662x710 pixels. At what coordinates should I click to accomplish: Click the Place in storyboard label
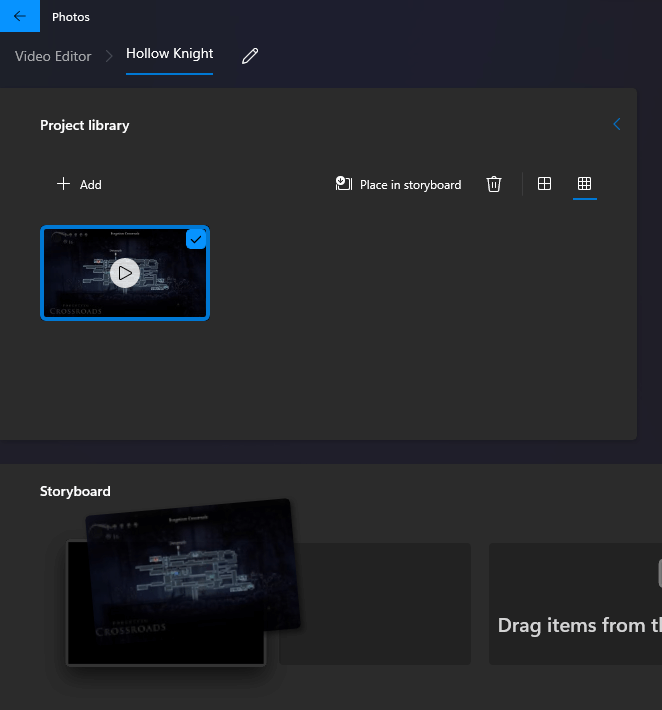tap(410, 185)
